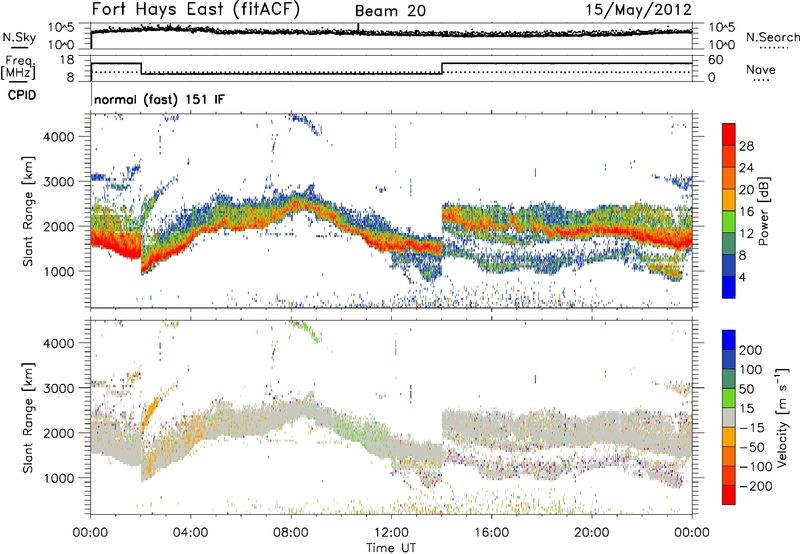Click the 'normal (fast) 151 IF' mode text

point(159,99)
